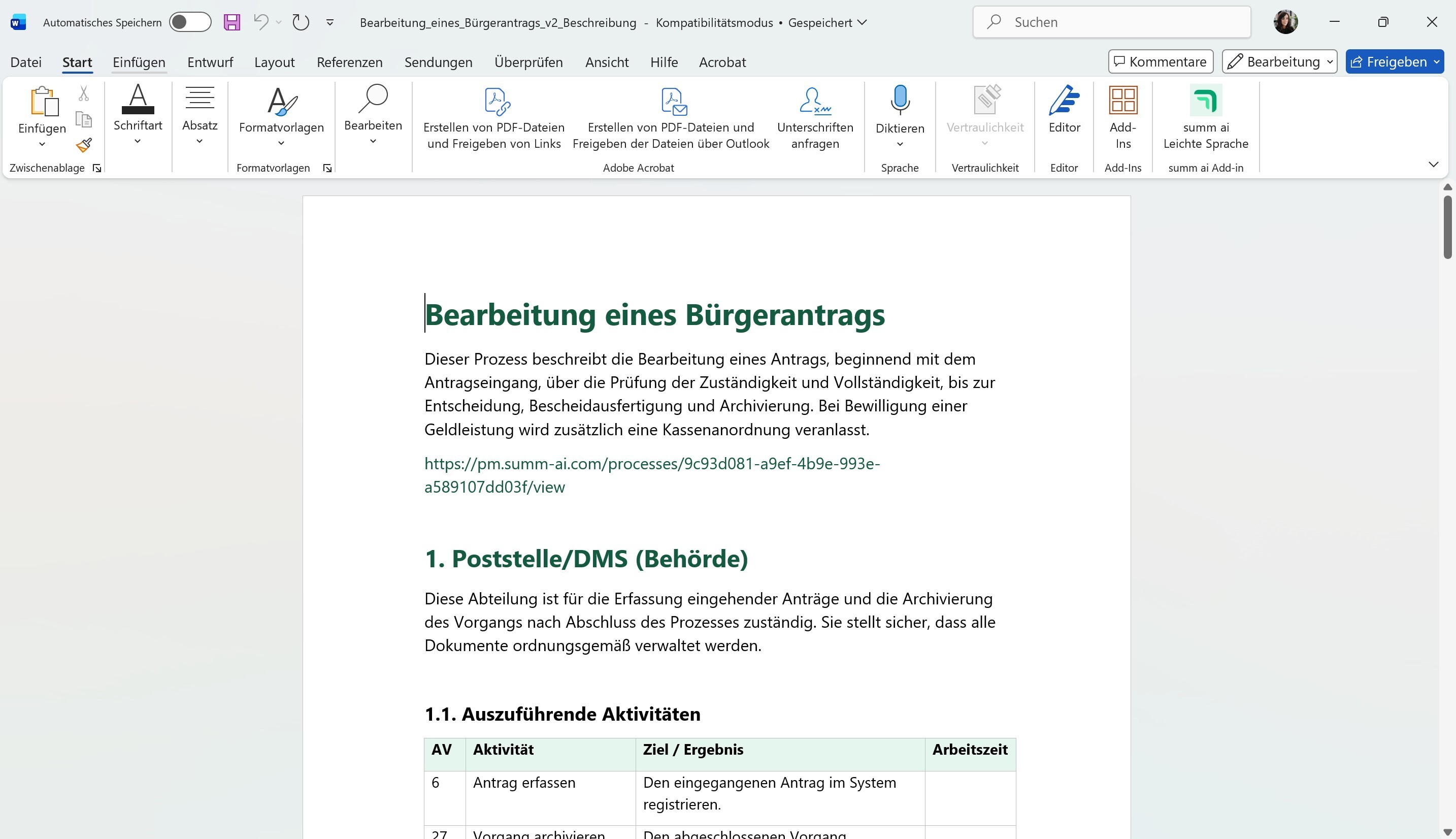1456x839 pixels.
Task: Click into the Suchen search field
Action: tap(1112, 22)
